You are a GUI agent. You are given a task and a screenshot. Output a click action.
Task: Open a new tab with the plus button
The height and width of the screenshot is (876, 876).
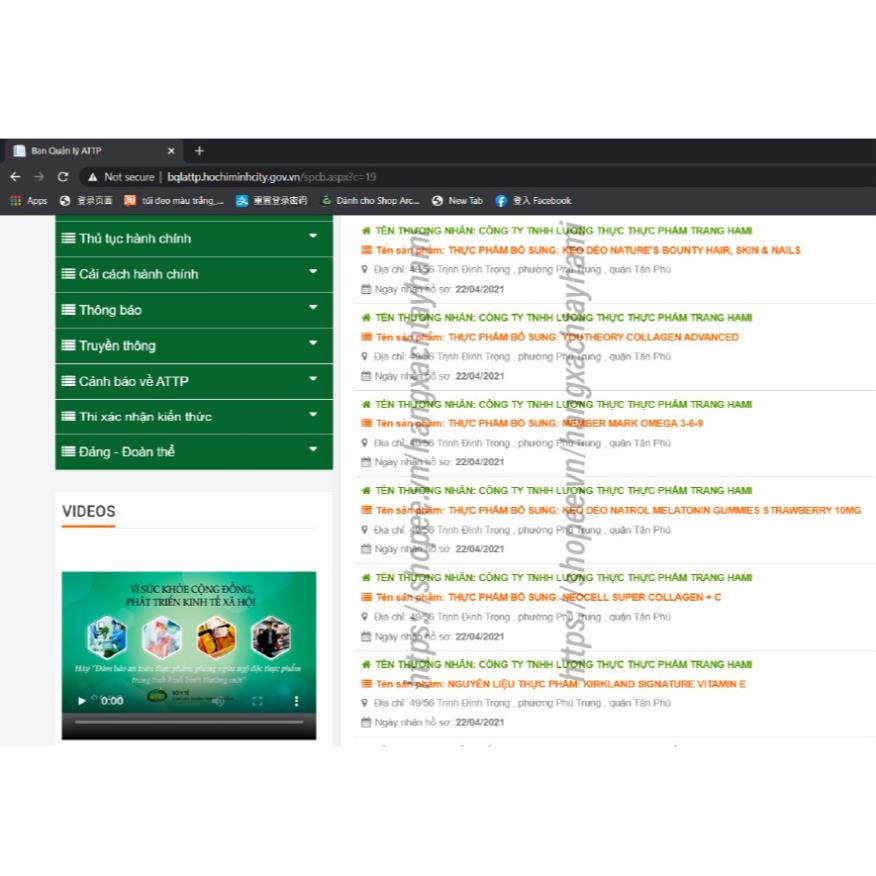[x=199, y=151]
